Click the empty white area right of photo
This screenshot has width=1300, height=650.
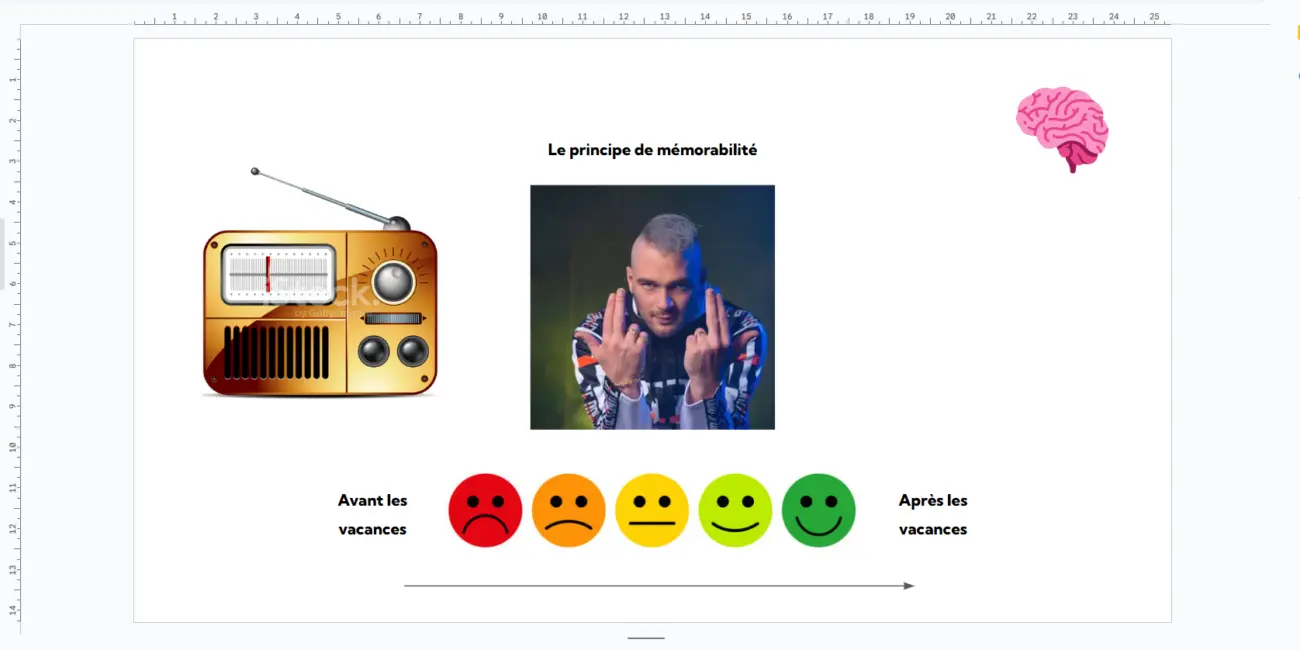tap(900, 300)
